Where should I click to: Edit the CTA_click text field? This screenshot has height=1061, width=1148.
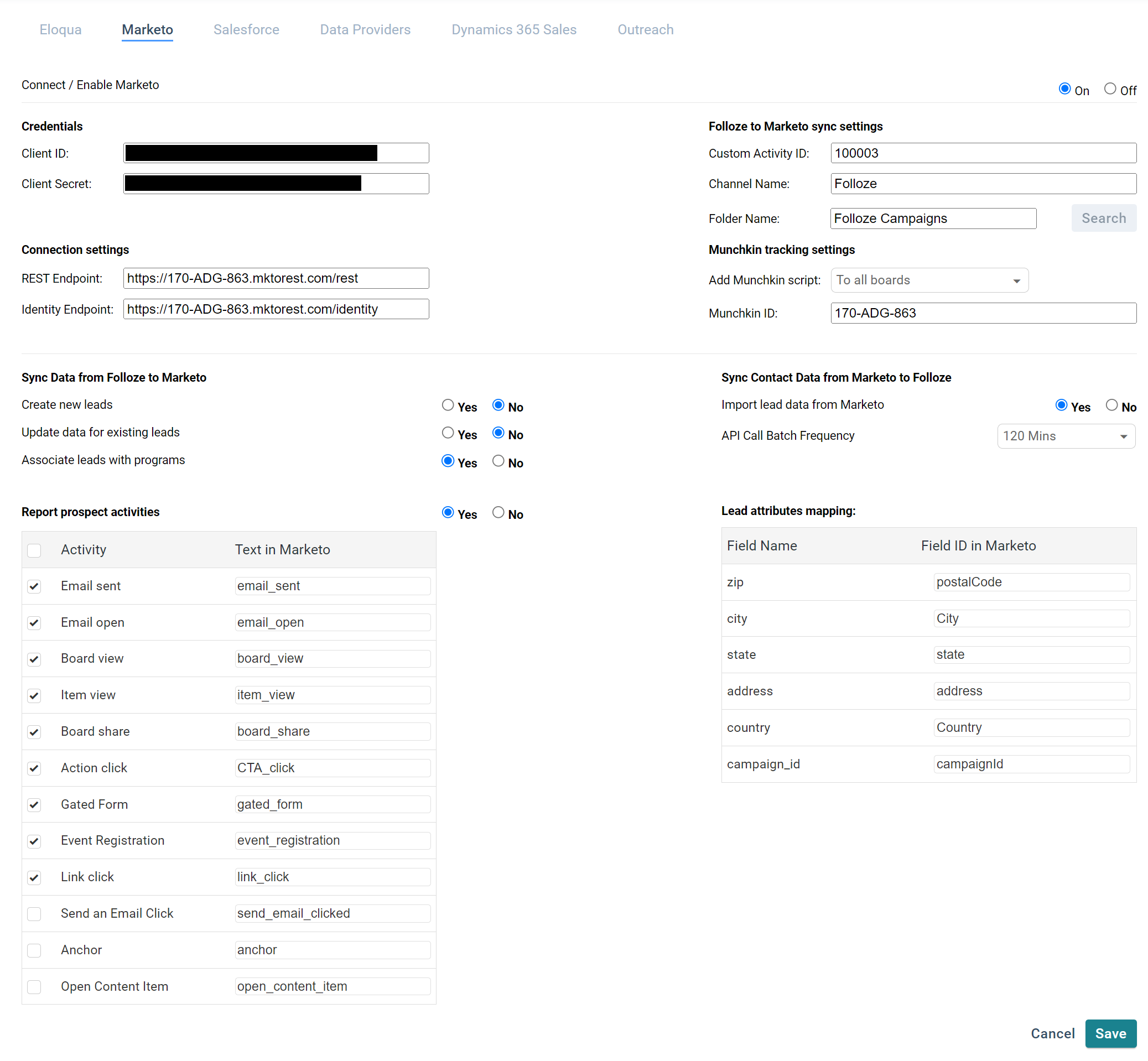coord(333,768)
